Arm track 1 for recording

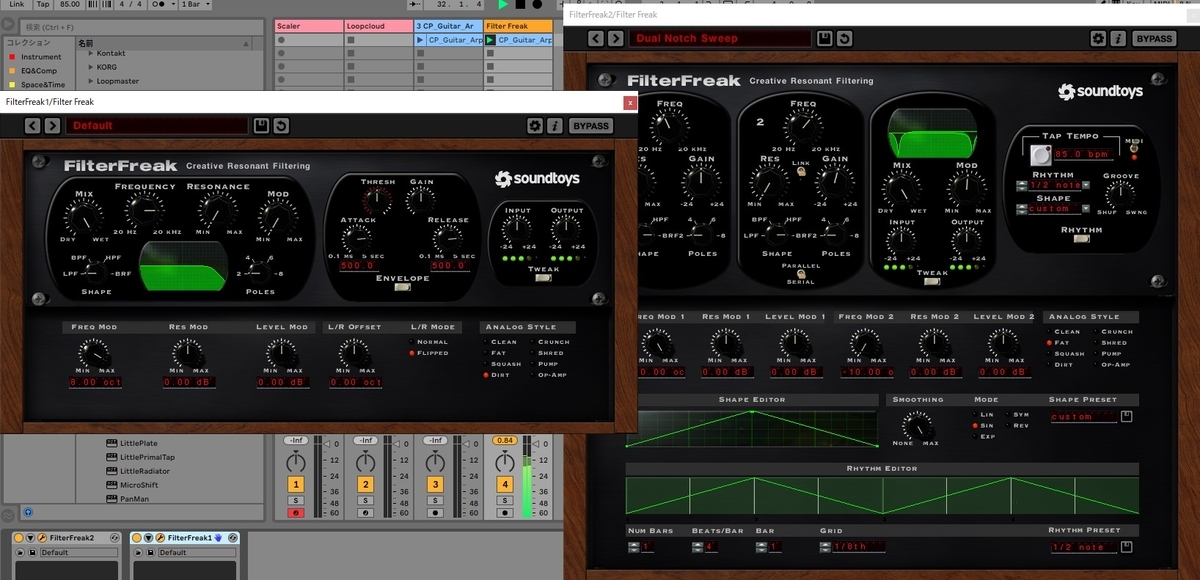[295, 513]
